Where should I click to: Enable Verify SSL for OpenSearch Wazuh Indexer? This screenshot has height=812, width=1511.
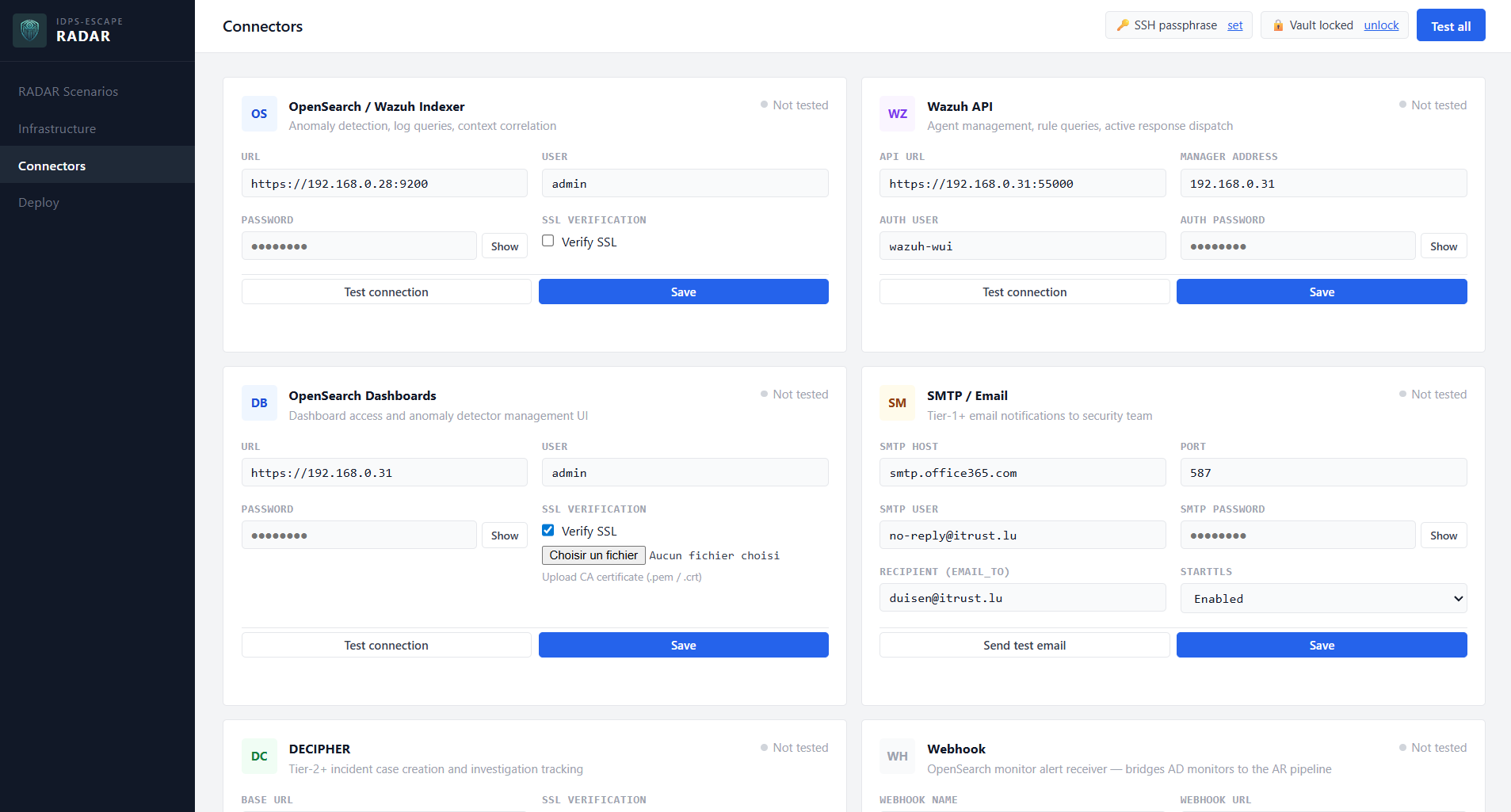point(548,241)
